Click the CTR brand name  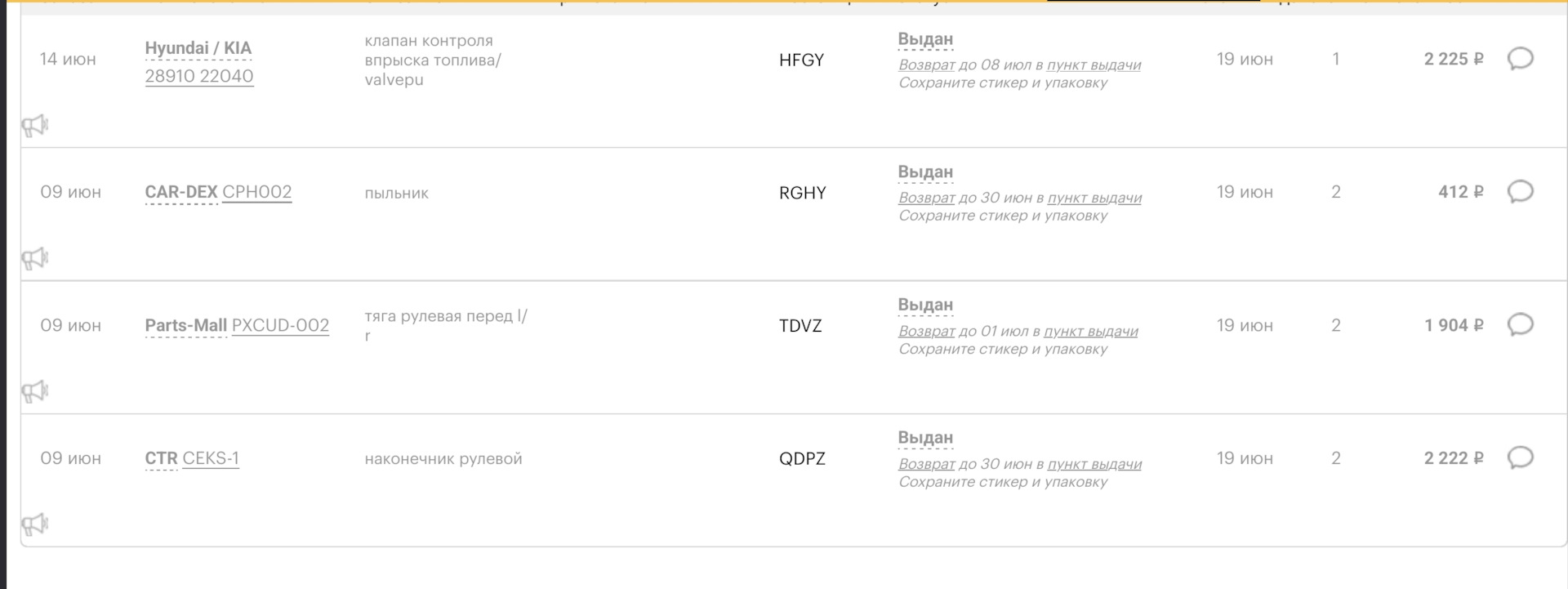click(x=161, y=458)
